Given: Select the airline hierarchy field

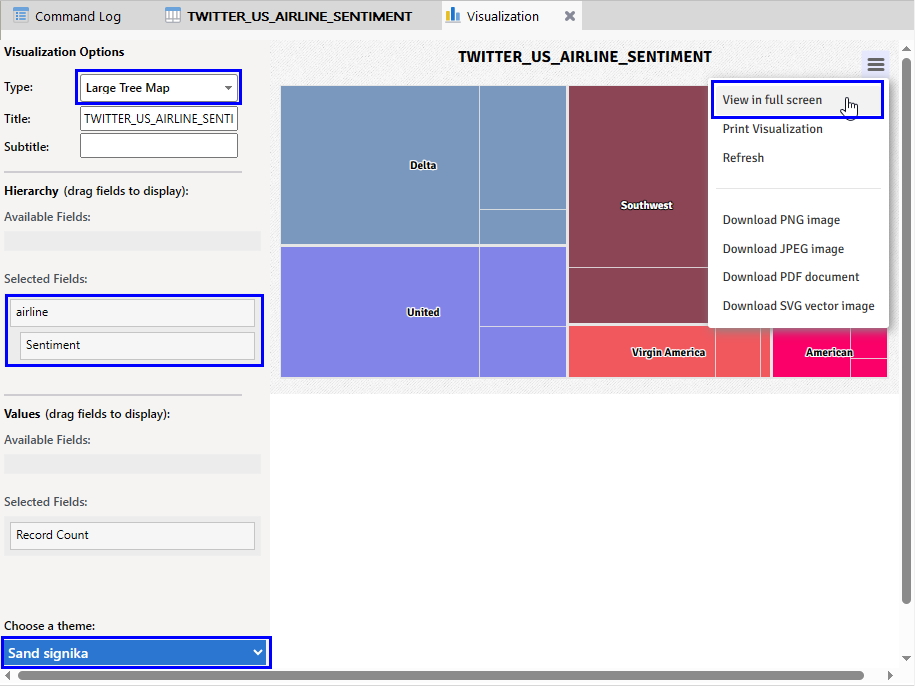Looking at the screenshot, I should (x=132, y=312).
